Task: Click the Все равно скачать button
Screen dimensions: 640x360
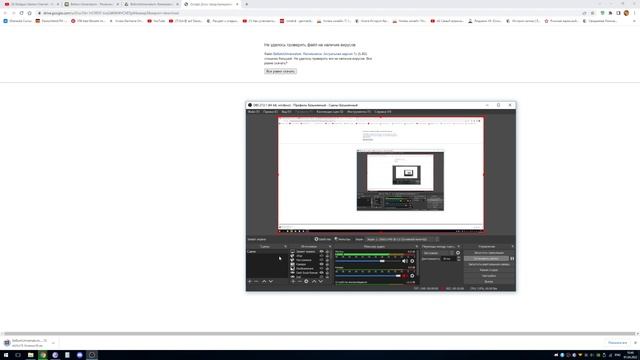Action: [280, 71]
